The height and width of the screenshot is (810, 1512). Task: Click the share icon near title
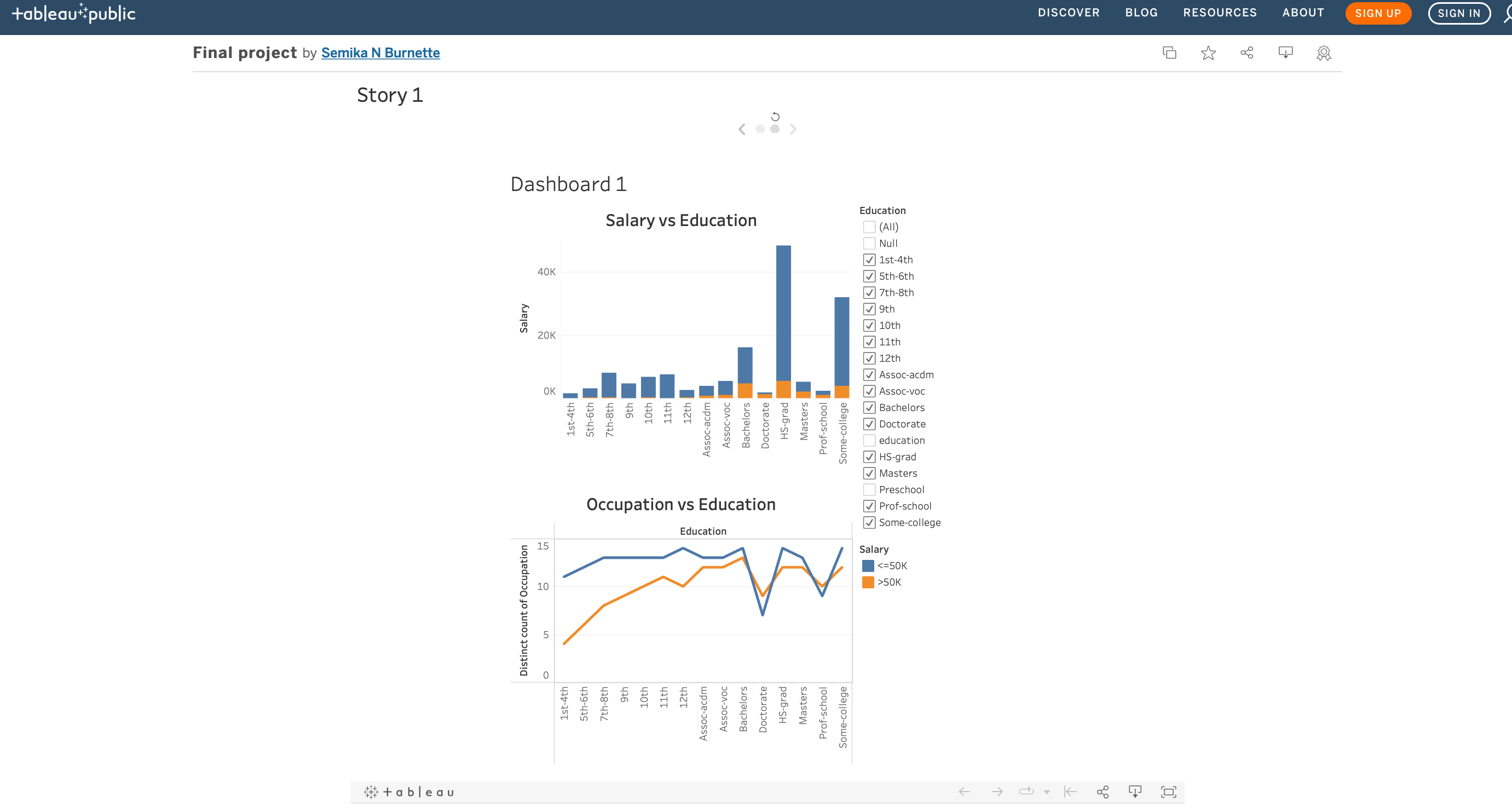point(1246,53)
